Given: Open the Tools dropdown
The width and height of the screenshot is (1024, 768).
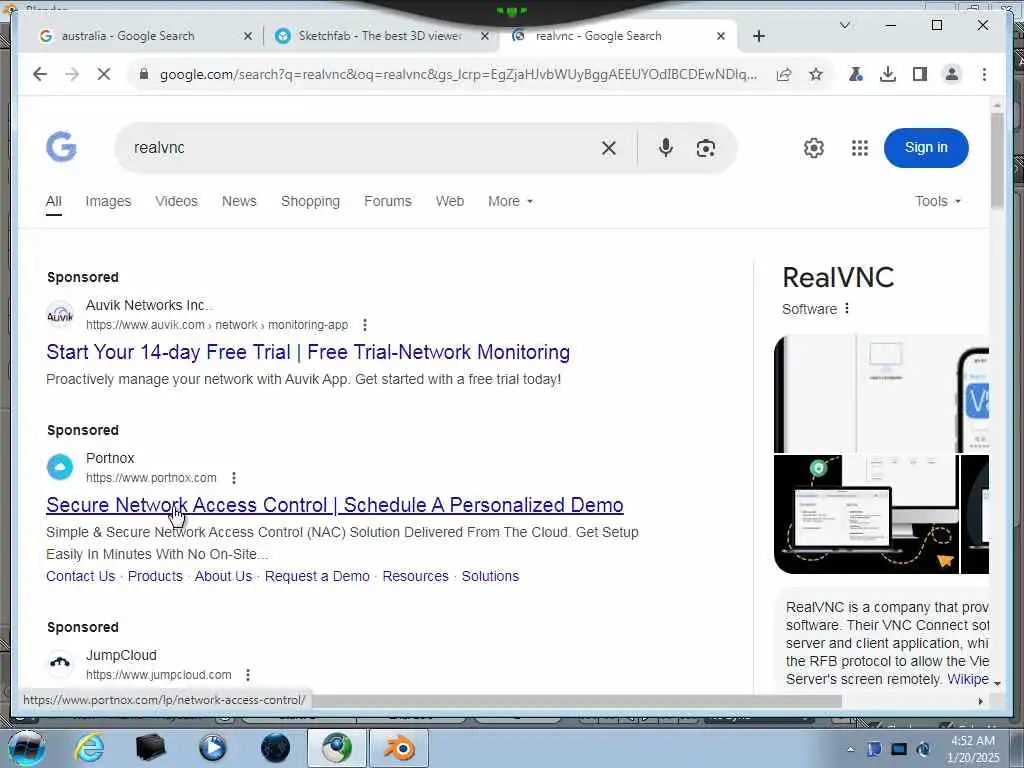Looking at the screenshot, I should (938, 201).
